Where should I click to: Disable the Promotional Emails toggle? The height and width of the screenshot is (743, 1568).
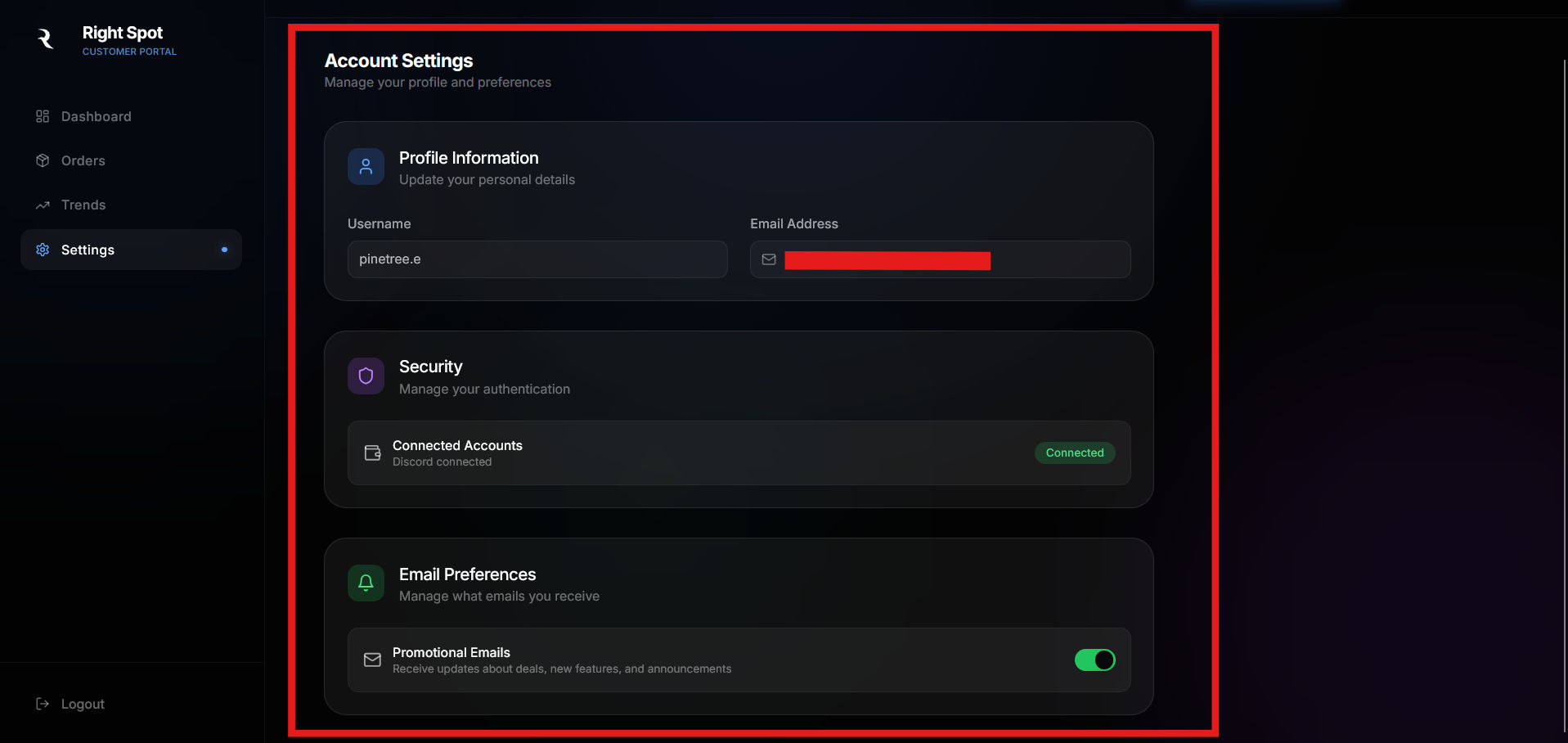tap(1094, 660)
